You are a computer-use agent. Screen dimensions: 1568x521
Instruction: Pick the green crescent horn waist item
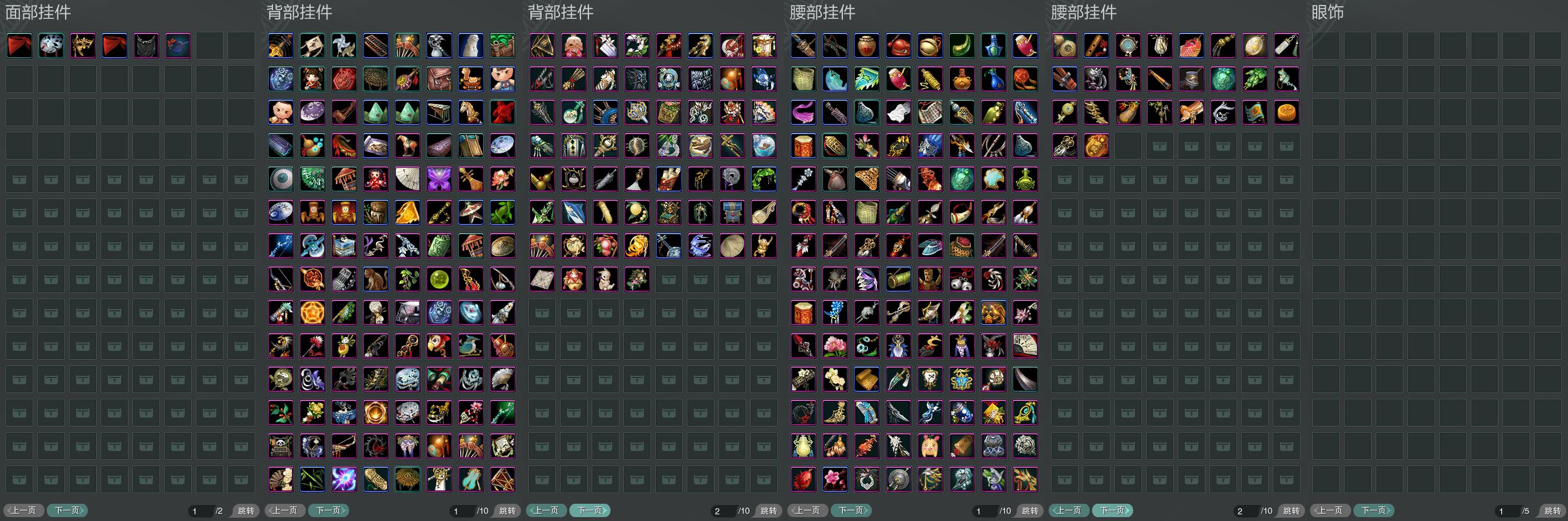tap(961, 46)
